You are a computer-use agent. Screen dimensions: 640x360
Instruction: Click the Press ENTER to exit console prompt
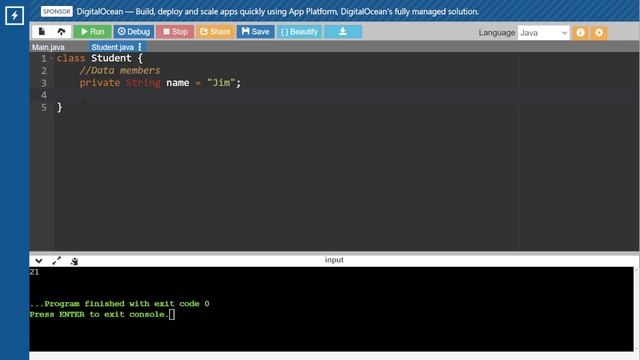(98, 314)
